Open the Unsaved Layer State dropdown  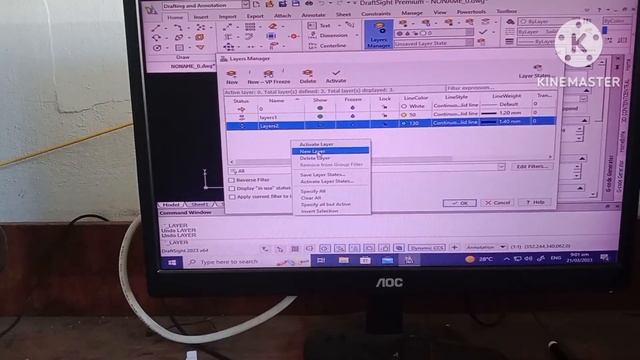[x=469, y=42]
